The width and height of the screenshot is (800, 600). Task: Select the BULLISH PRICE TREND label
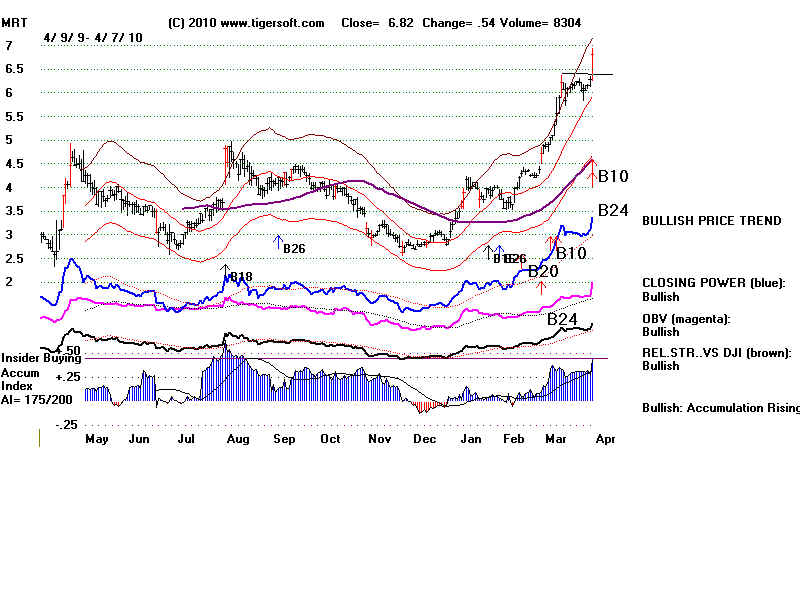point(712,221)
